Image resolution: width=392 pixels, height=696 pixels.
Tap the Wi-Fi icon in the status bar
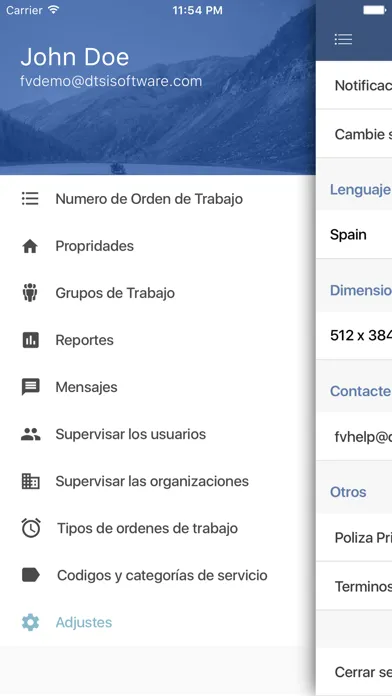click(x=53, y=10)
